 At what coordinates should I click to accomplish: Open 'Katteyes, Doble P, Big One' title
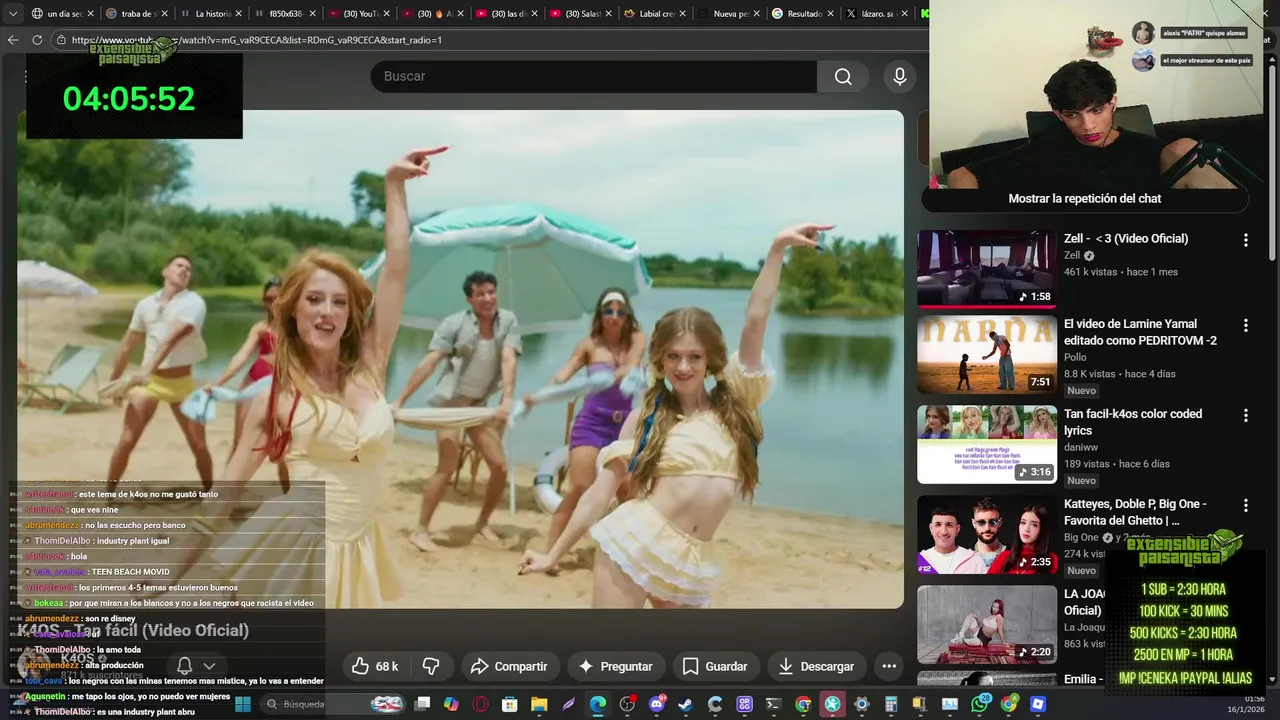click(1135, 512)
